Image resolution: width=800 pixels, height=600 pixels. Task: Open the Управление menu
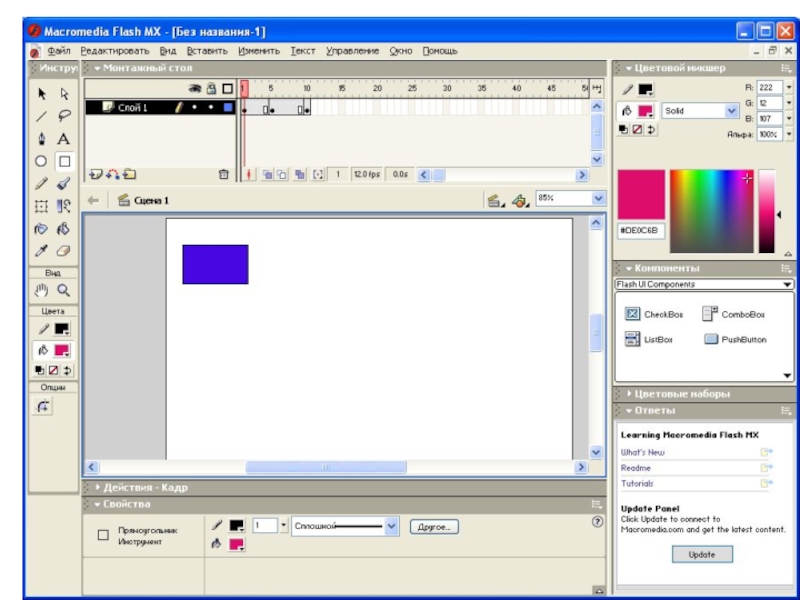pos(352,50)
